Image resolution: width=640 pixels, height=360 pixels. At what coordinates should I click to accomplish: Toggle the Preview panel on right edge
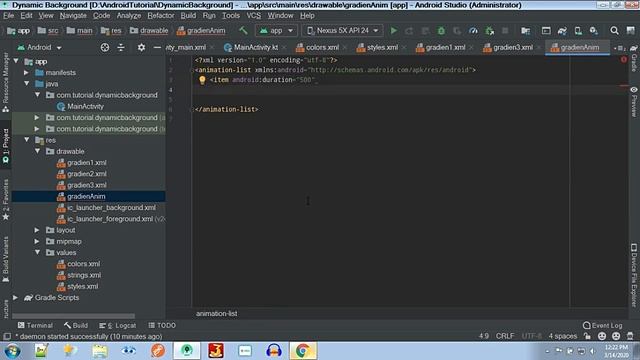click(x=634, y=102)
